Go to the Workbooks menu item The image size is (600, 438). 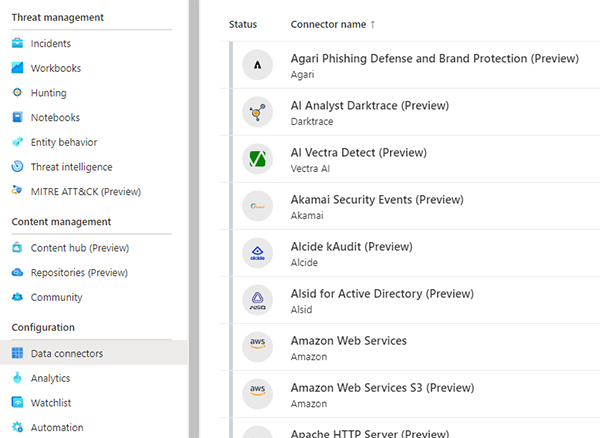56,68
